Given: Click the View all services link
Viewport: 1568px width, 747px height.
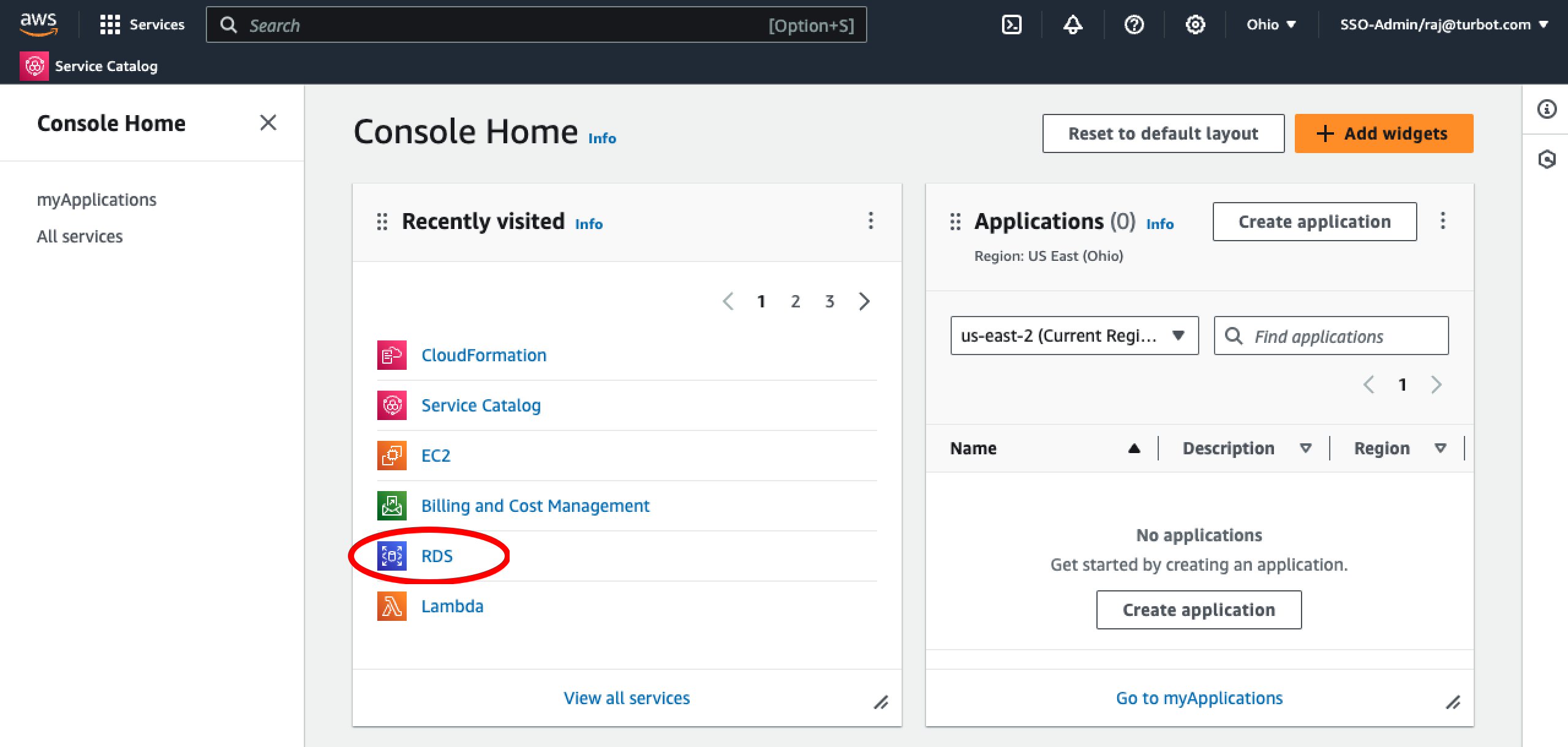Looking at the screenshot, I should pos(627,697).
